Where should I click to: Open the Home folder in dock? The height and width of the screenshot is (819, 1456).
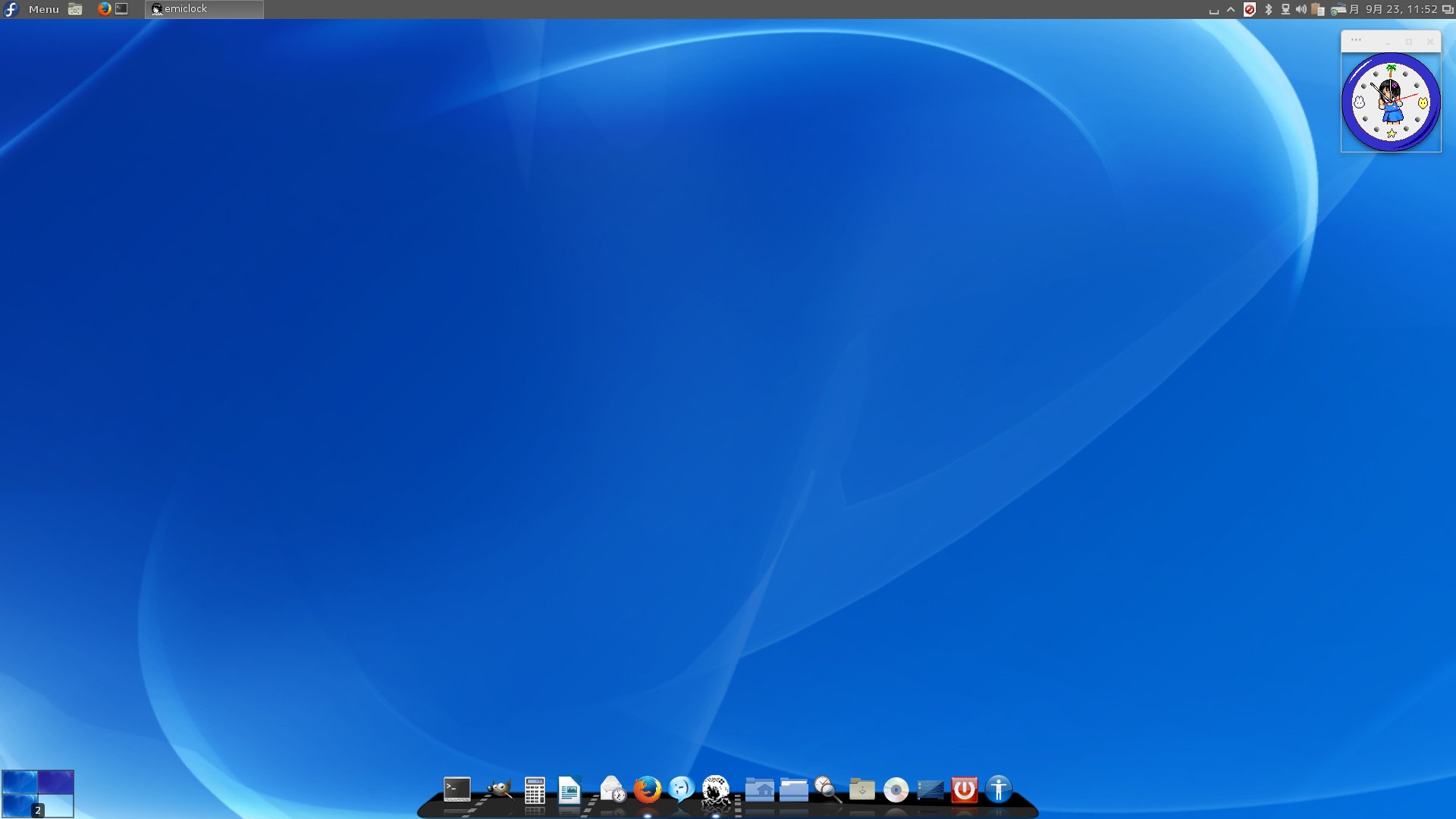[759, 790]
